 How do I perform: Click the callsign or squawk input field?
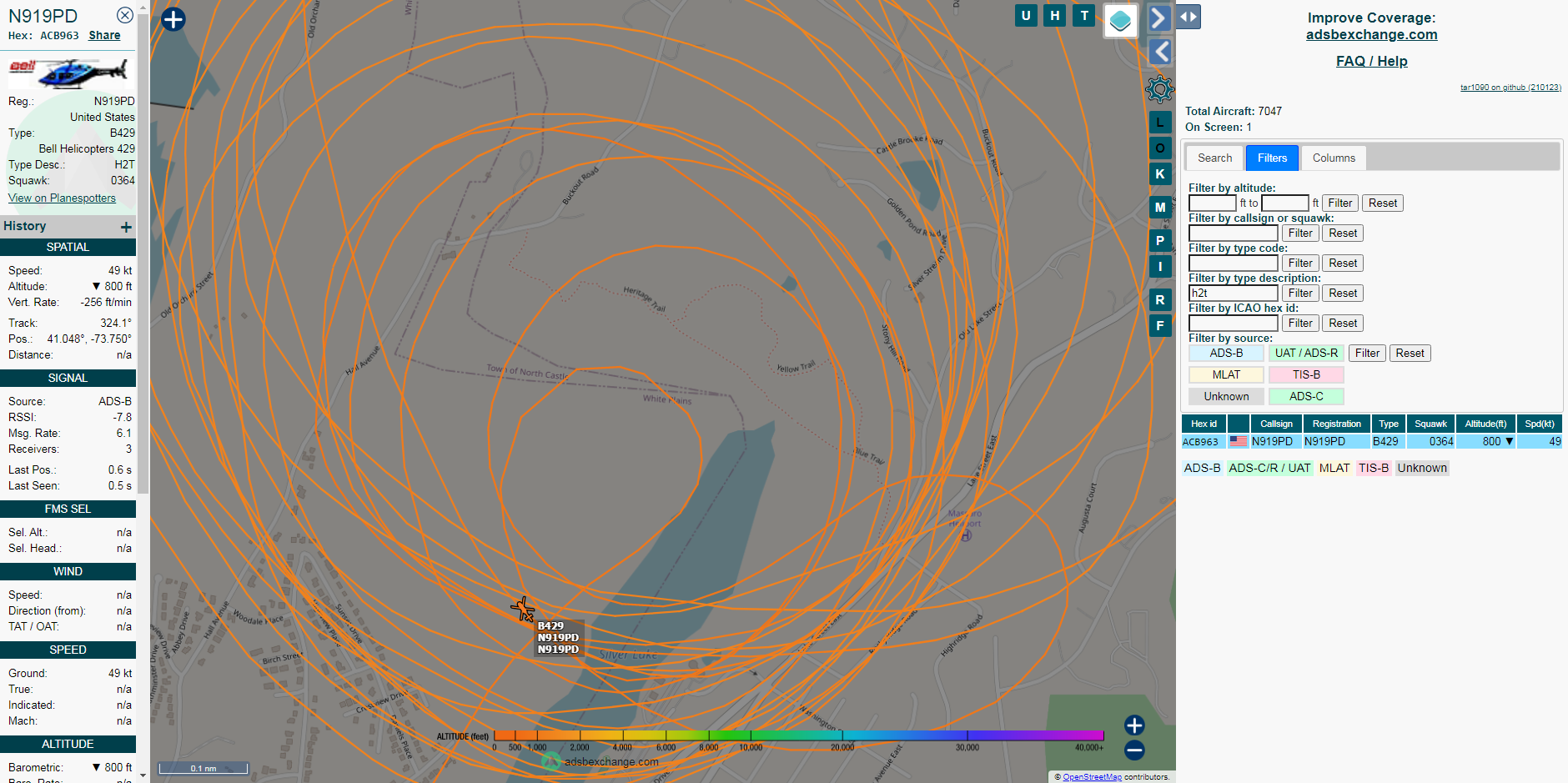pyautogui.click(x=1233, y=233)
